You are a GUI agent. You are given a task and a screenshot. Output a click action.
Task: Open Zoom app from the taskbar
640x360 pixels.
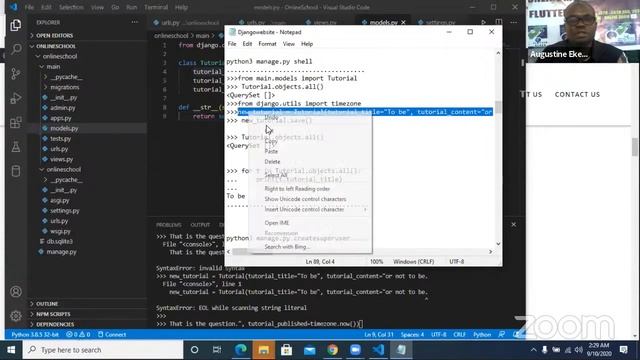[x=355, y=350]
